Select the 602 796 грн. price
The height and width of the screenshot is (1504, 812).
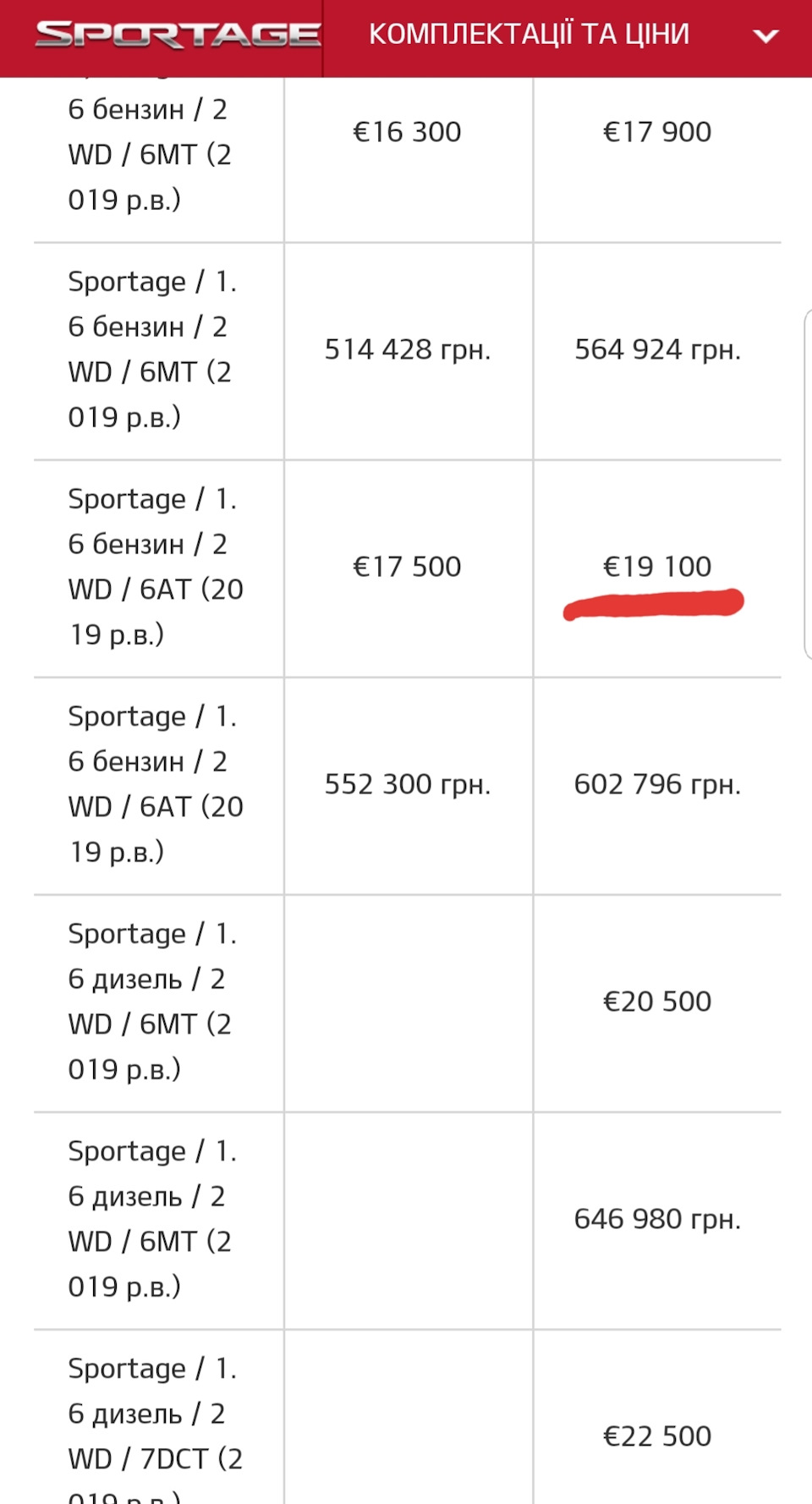pyautogui.click(x=657, y=784)
